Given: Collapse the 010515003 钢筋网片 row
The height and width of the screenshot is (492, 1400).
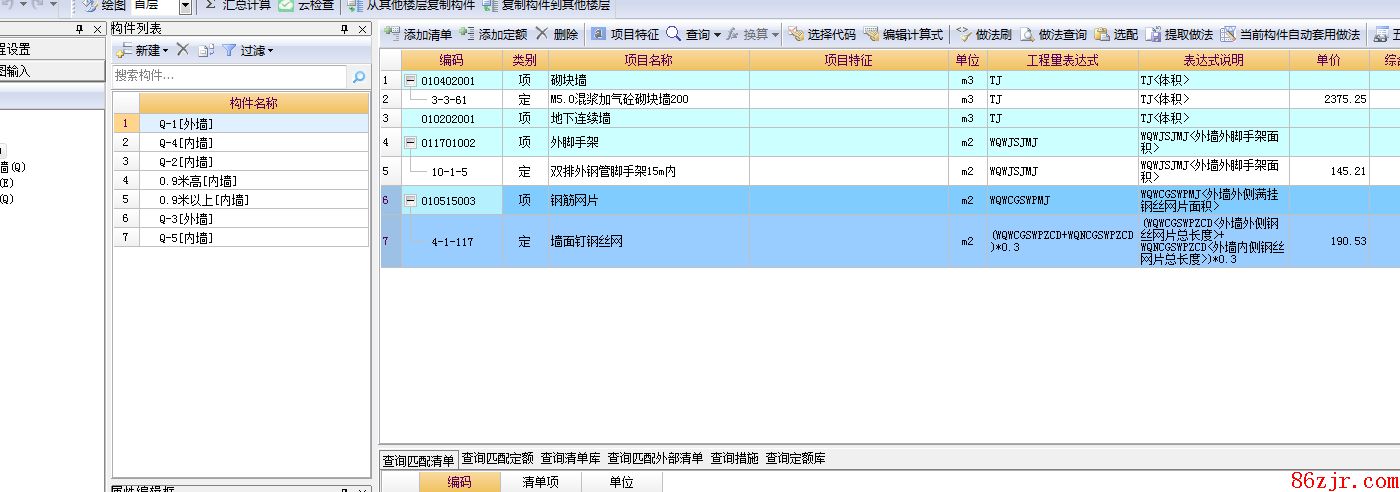Looking at the screenshot, I should [410, 200].
